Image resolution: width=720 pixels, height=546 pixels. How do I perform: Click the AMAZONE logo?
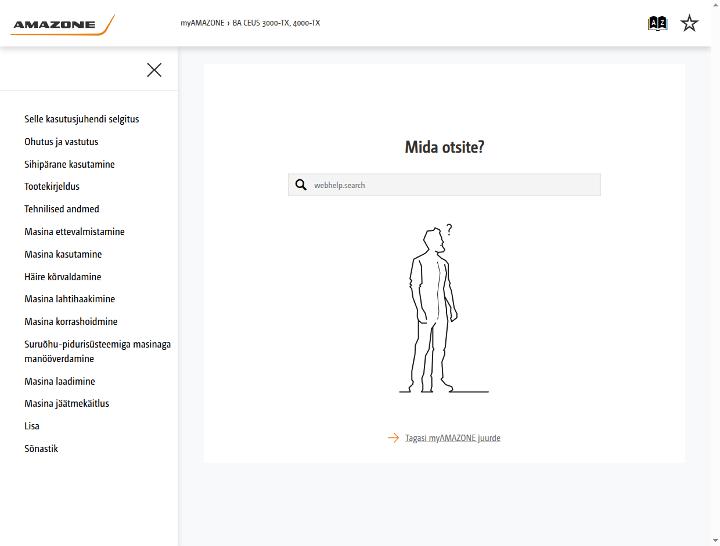(62, 25)
